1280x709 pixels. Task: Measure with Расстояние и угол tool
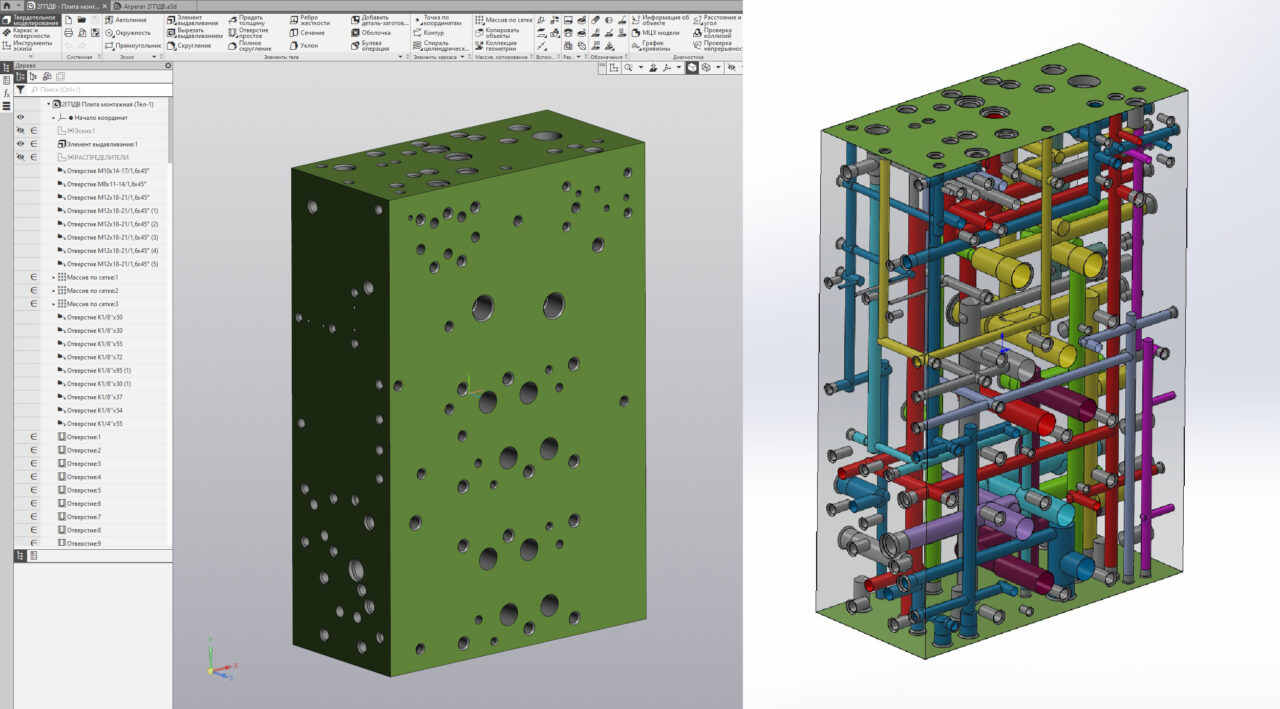716,20
